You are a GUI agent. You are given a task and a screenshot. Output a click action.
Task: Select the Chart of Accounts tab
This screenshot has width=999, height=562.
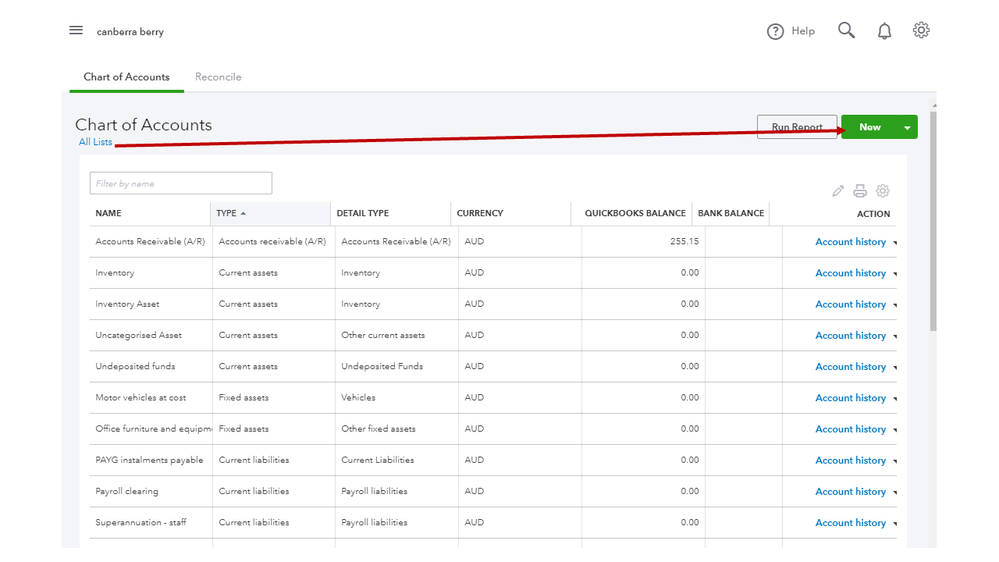[126, 77]
